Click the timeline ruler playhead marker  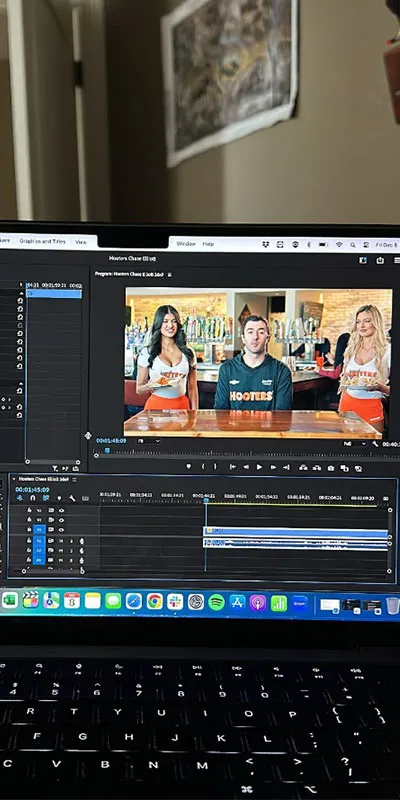click(206, 501)
